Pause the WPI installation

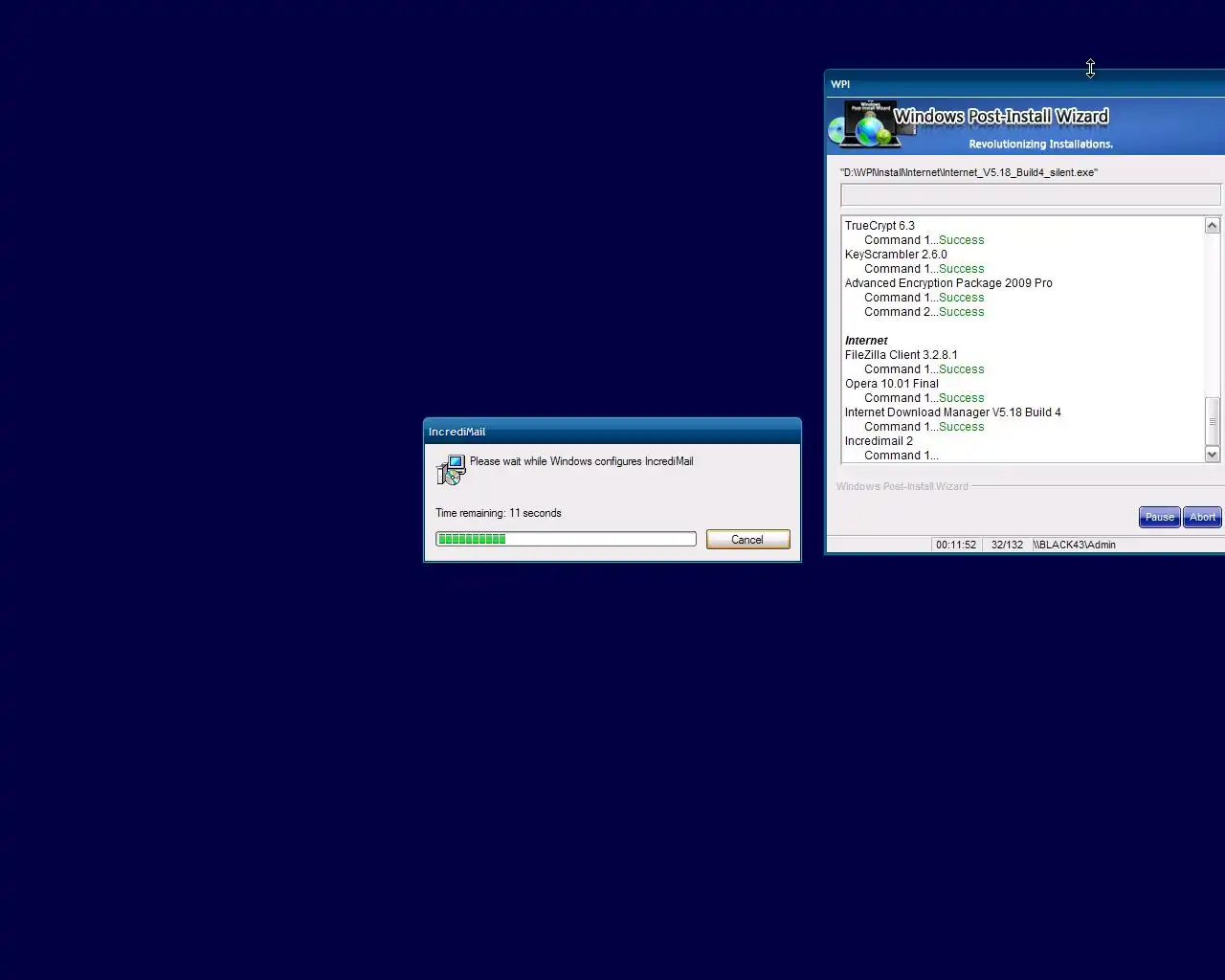click(1159, 517)
